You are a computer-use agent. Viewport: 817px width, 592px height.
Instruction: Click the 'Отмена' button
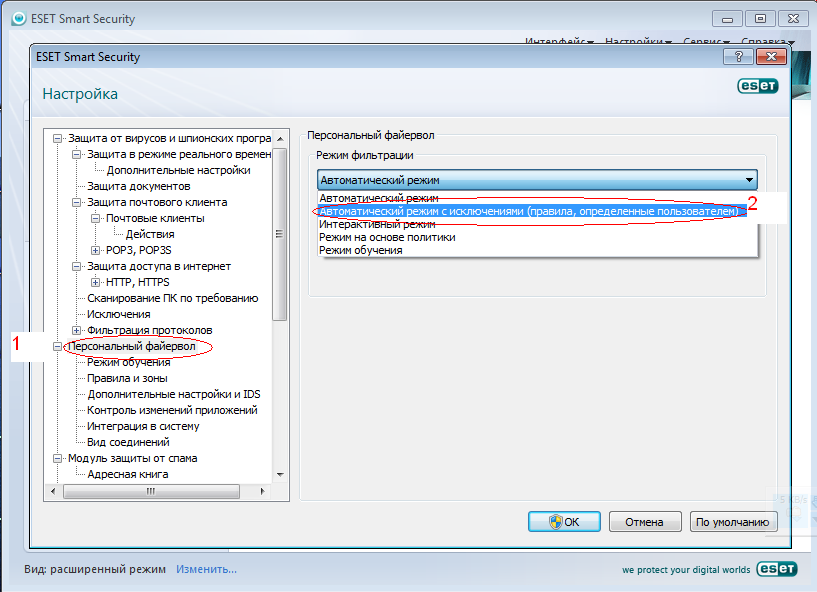(645, 522)
